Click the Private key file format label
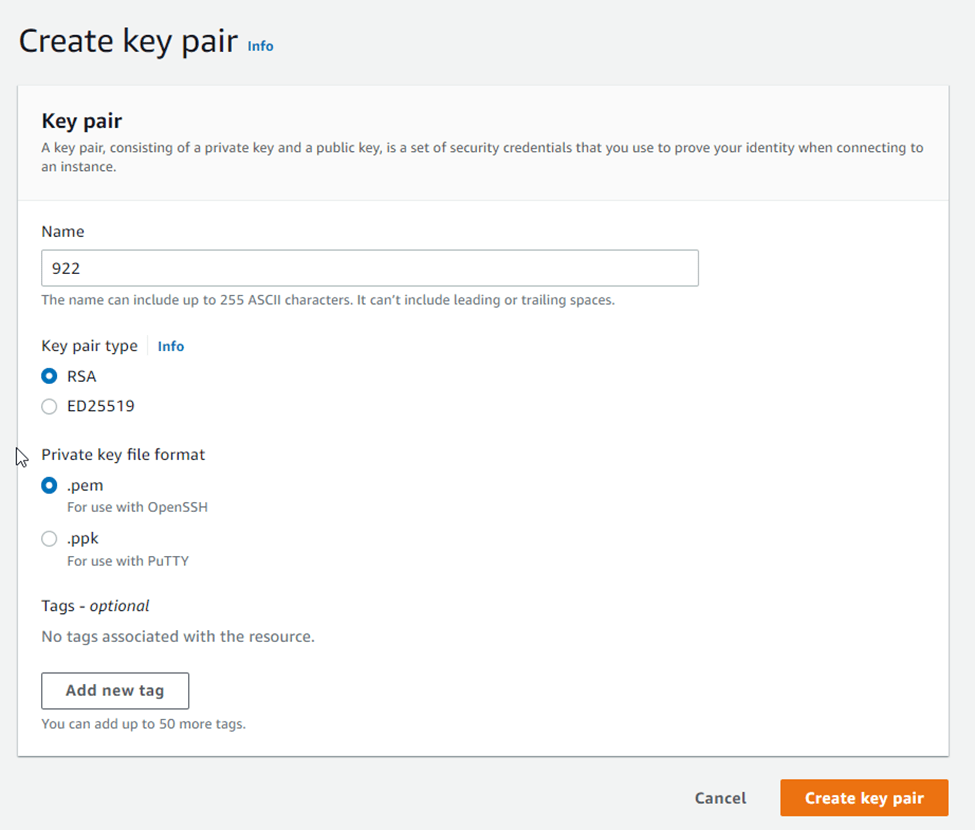The height and width of the screenshot is (830, 975). coord(123,454)
